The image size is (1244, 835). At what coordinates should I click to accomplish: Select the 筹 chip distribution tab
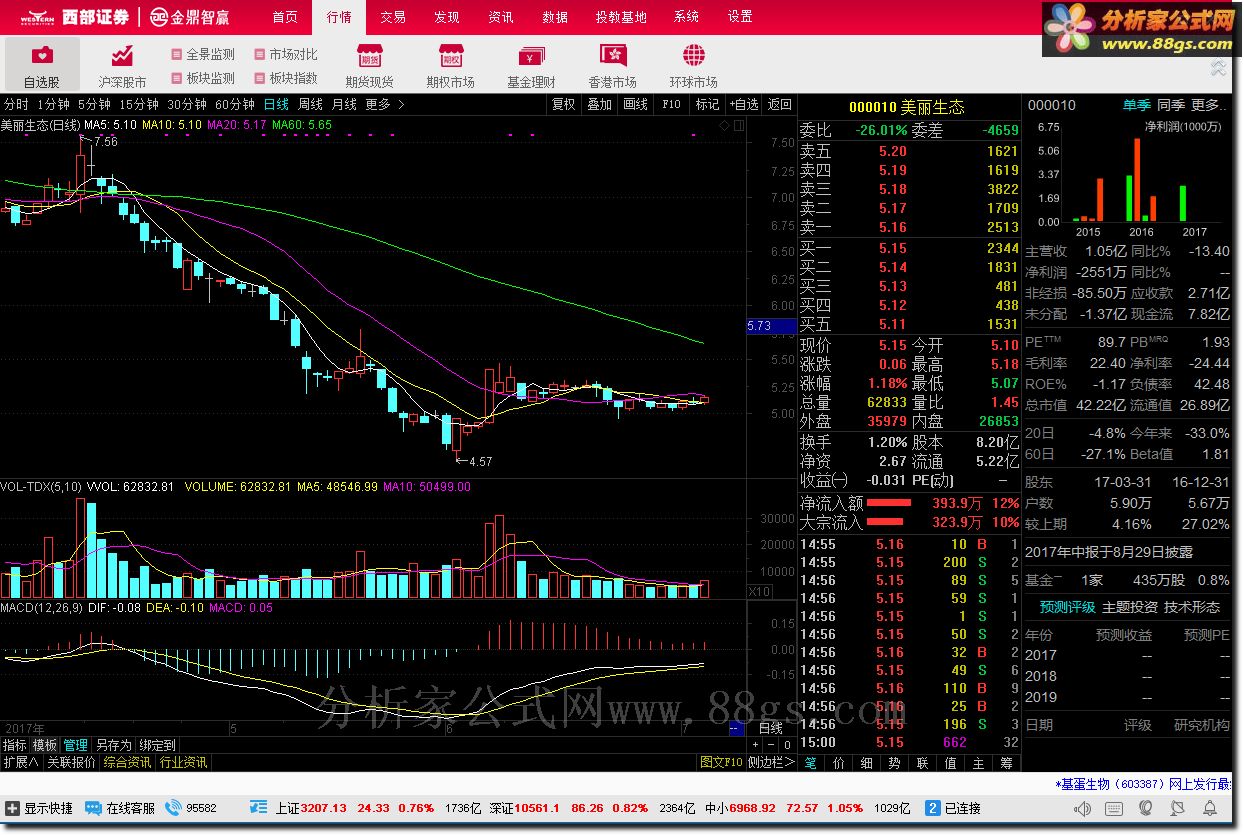click(1006, 762)
